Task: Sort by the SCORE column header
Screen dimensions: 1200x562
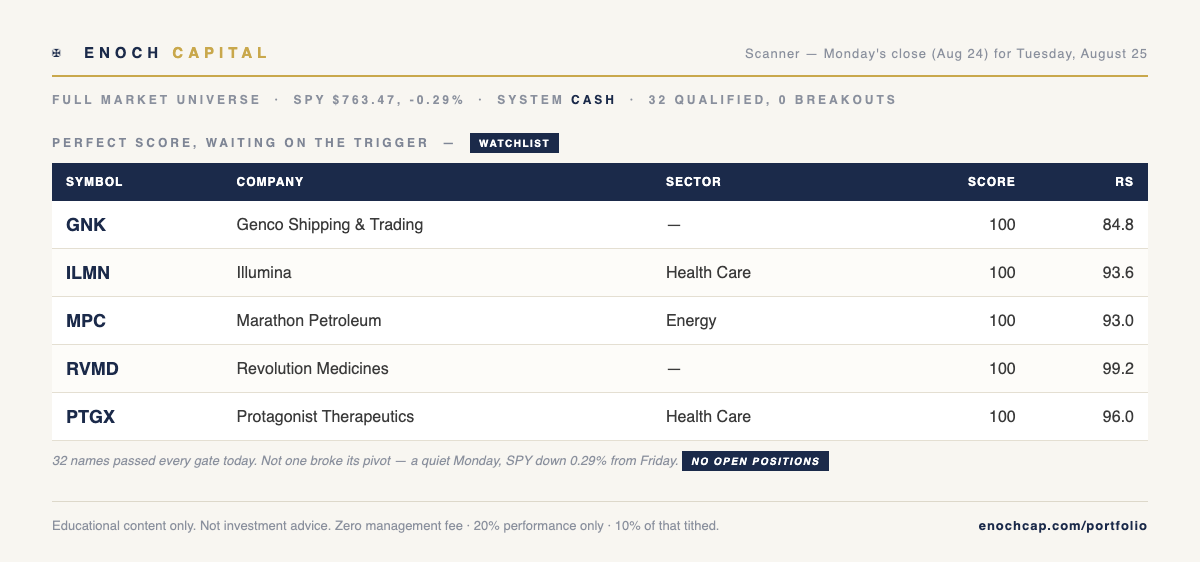Action: [991, 182]
